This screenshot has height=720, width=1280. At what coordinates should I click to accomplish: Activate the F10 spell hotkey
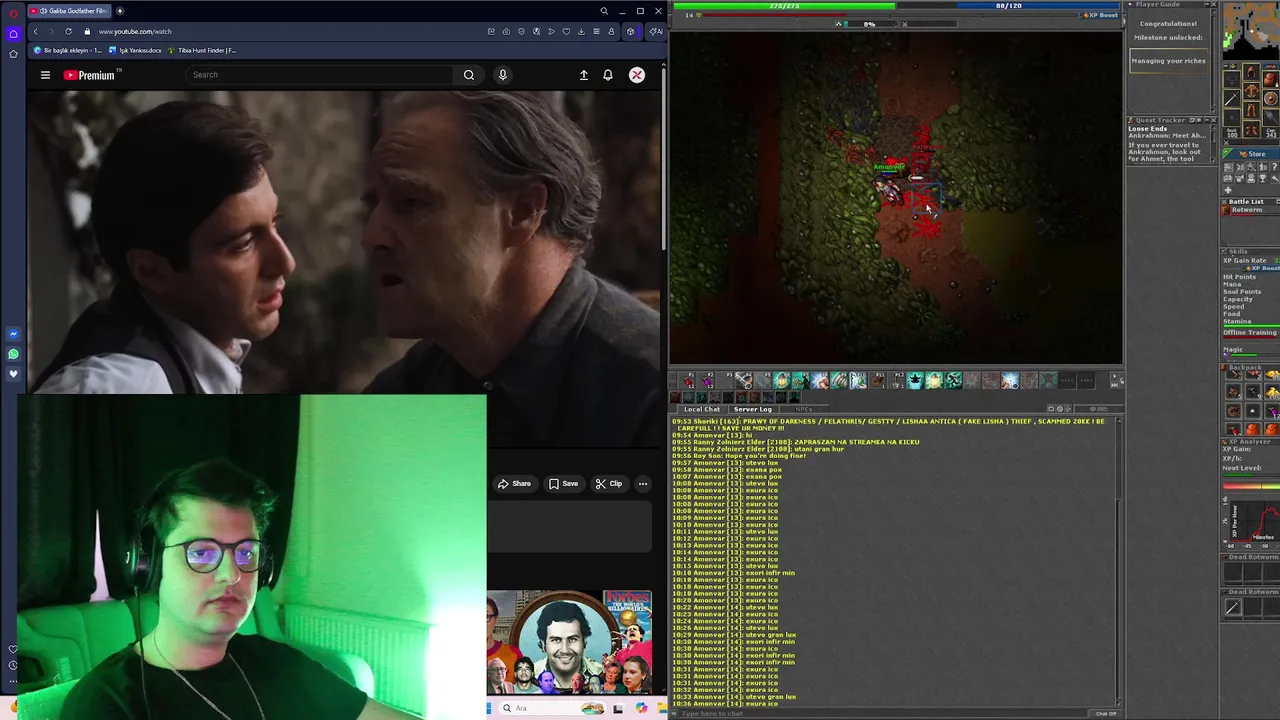pyautogui.click(x=858, y=381)
